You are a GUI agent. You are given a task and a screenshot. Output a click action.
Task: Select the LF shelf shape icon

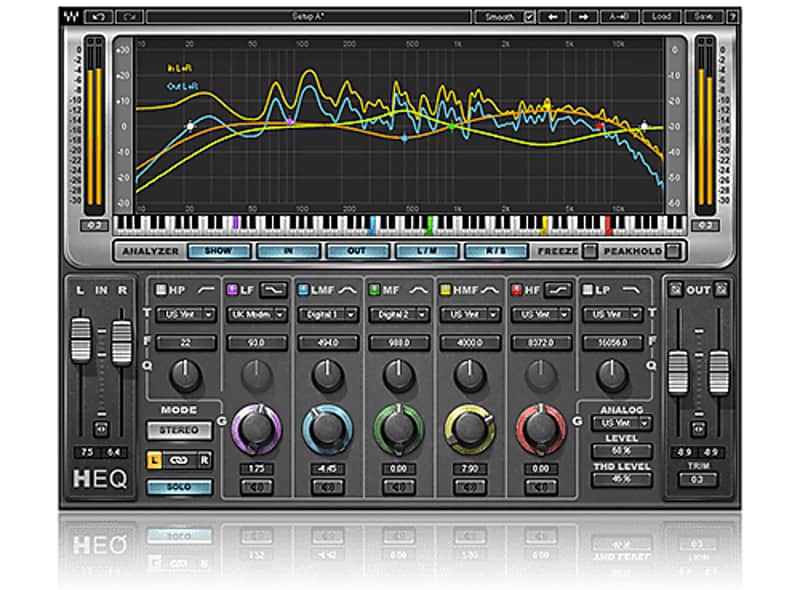(x=274, y=290)
